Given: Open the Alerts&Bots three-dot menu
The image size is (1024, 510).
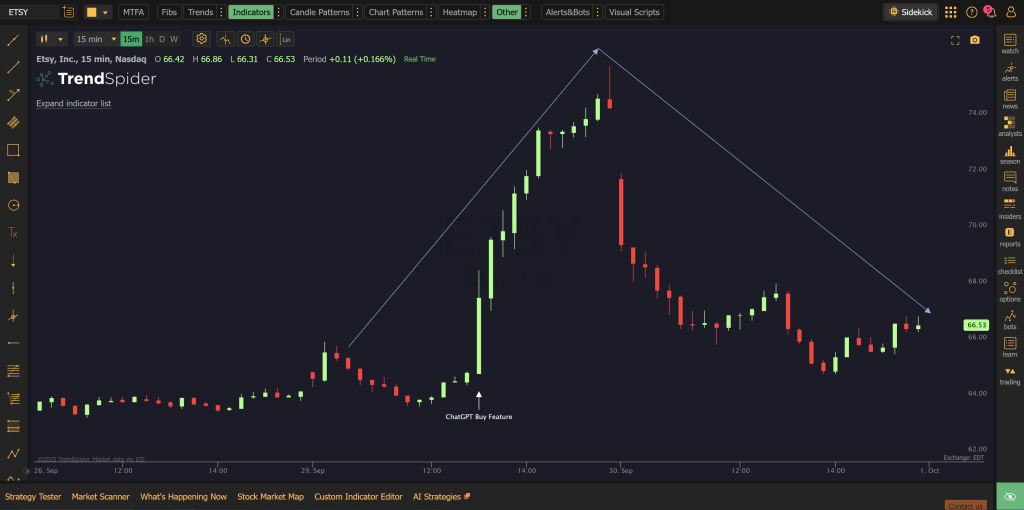Looking at the screenshot, I should (598, 12).
